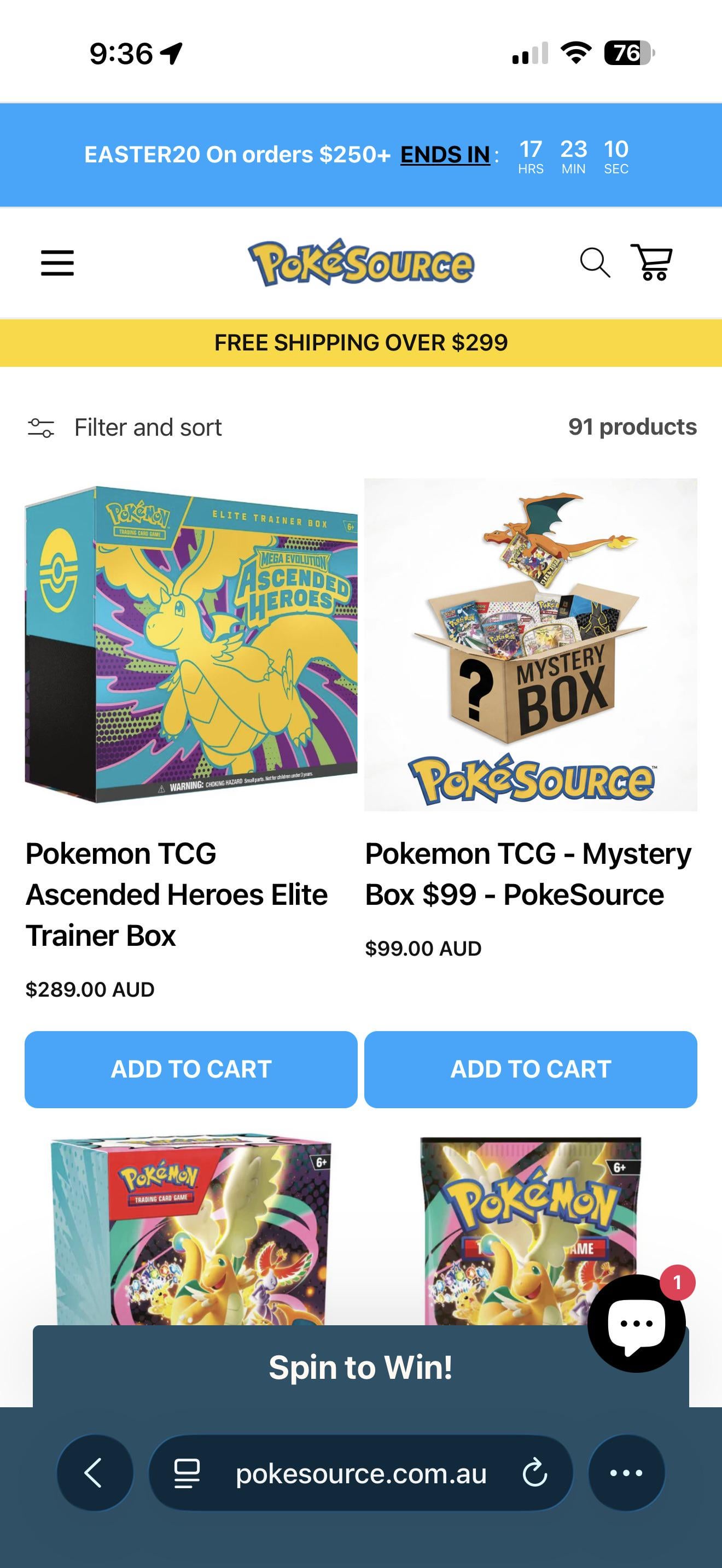Reload the pokesource.com.au page
This screenshot has width=722, height=1568.
(x=534, y=1473)
